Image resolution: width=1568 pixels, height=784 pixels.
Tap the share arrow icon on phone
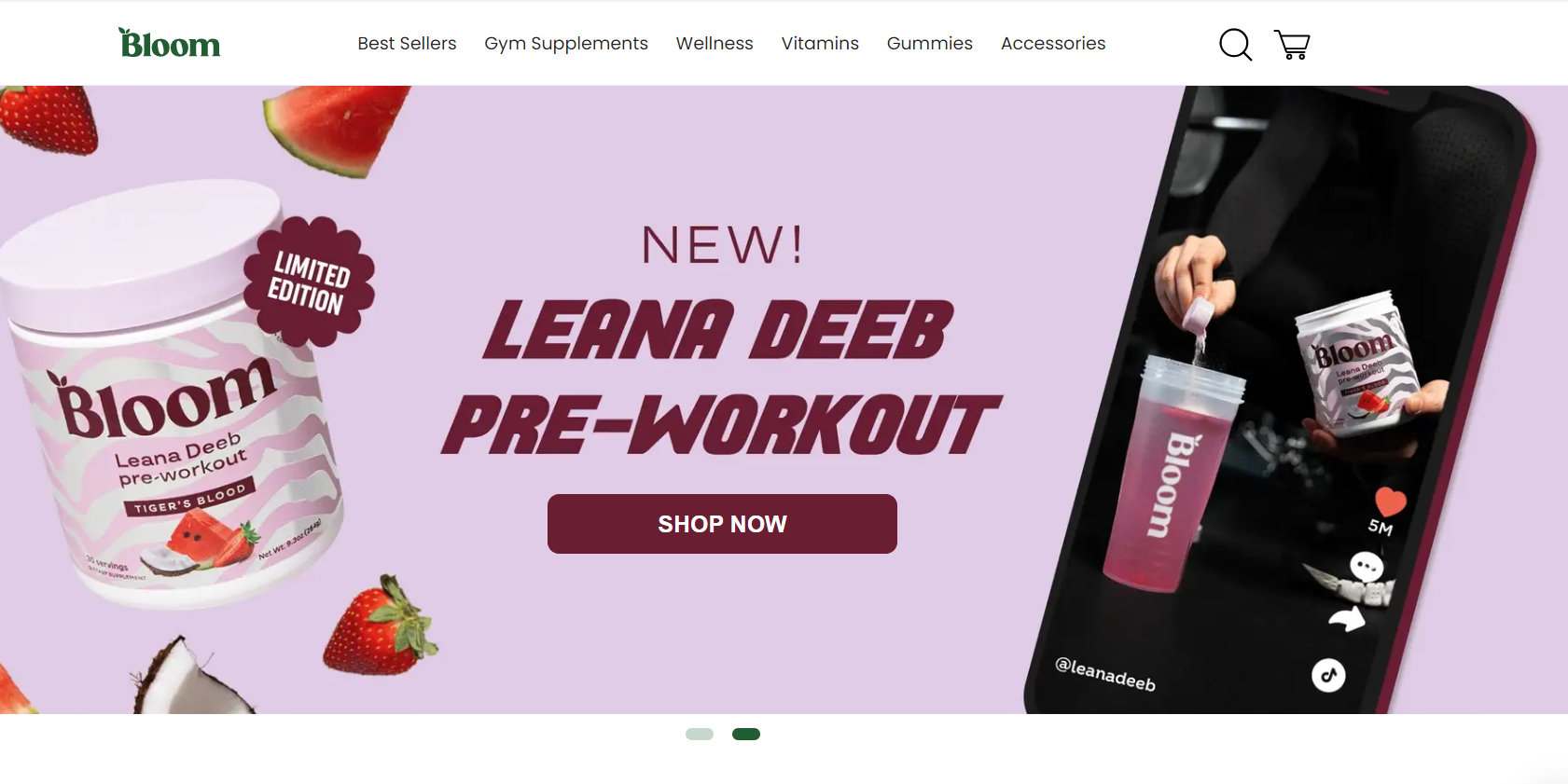(1347, 618)
